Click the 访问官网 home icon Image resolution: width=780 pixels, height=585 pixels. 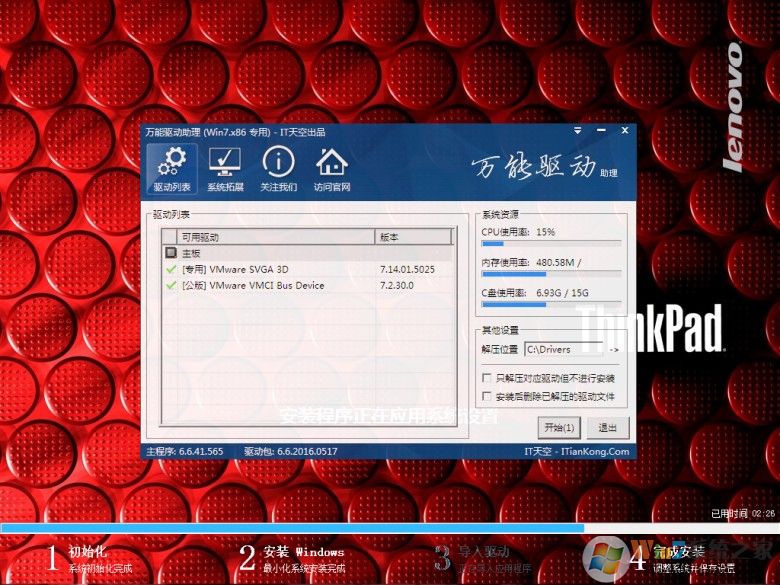tap(331, 168)
